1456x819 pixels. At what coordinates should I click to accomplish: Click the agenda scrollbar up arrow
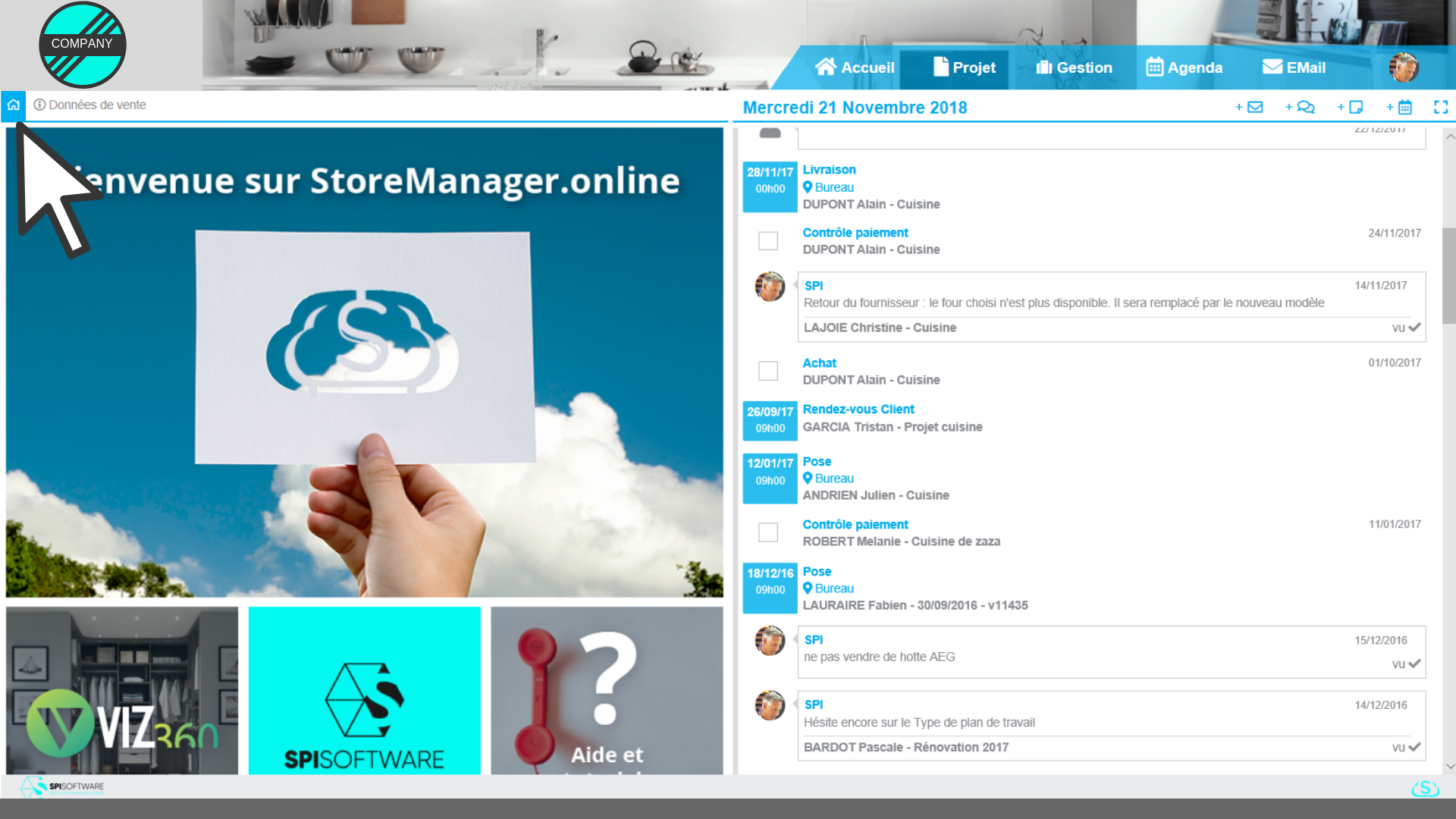tap(1449, 137)
